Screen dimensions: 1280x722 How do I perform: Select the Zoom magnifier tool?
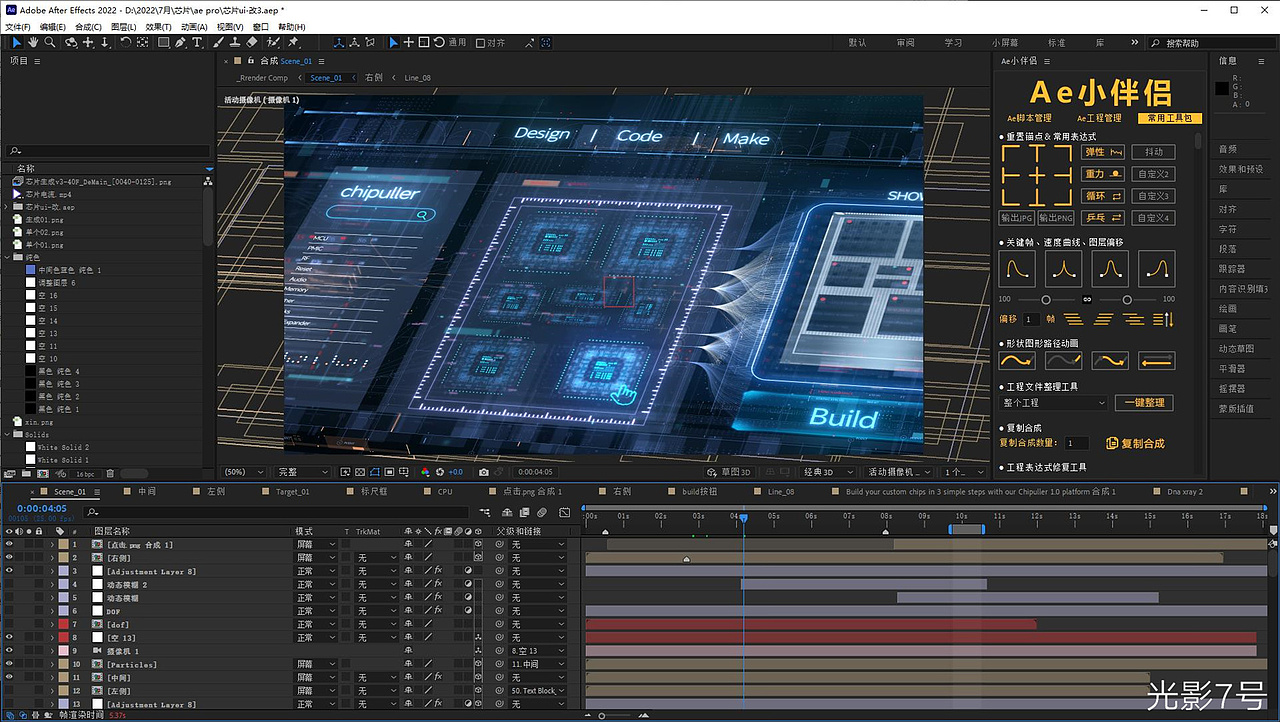click(50, 43)
